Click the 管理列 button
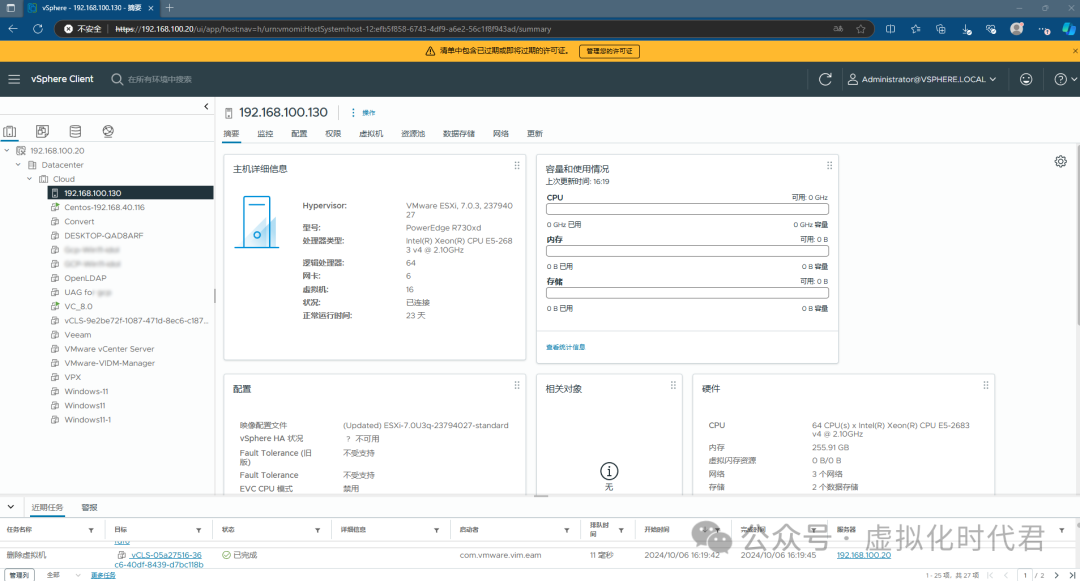Viewport: 1080px width, 581px height. pos(19,575)
